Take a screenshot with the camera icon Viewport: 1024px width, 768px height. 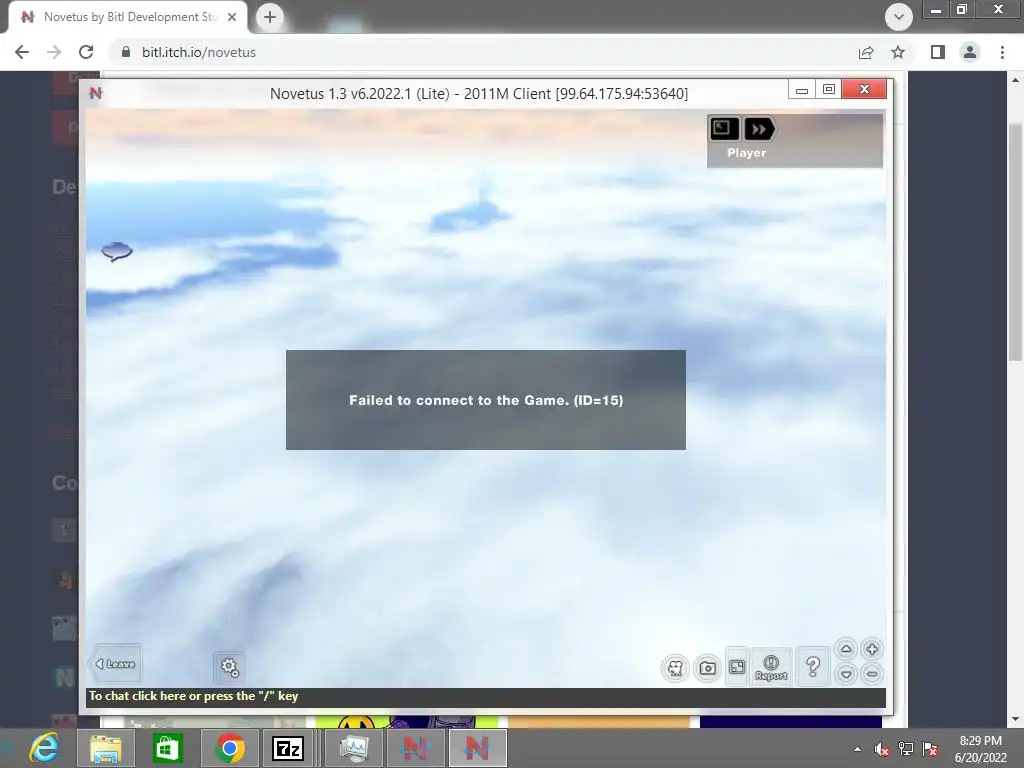(707, 668)
